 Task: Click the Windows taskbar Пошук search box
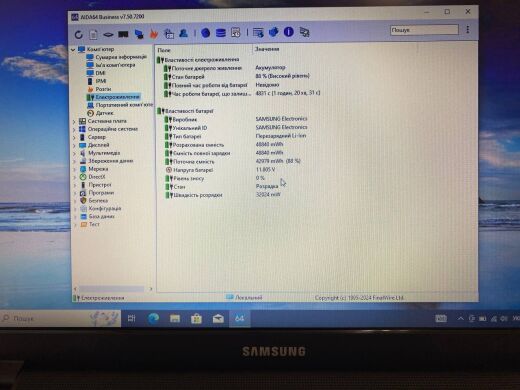click(x=61, y=319)
